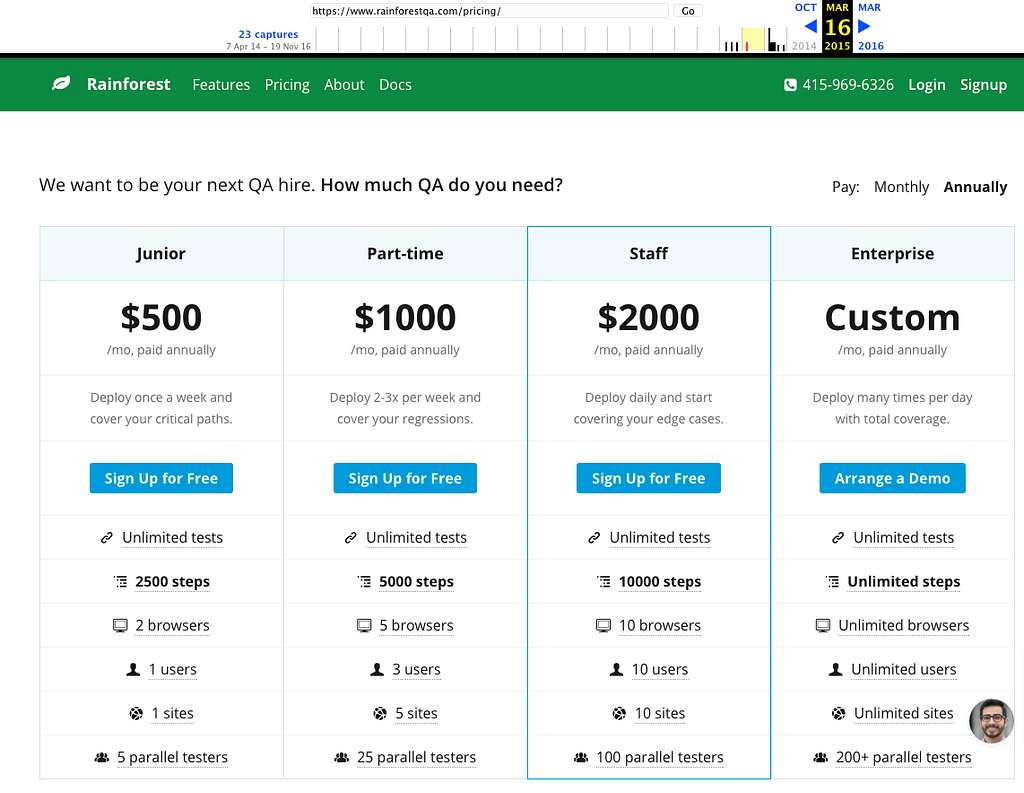
Task: Click the Wayback Go button
Action: coord(688,11)
